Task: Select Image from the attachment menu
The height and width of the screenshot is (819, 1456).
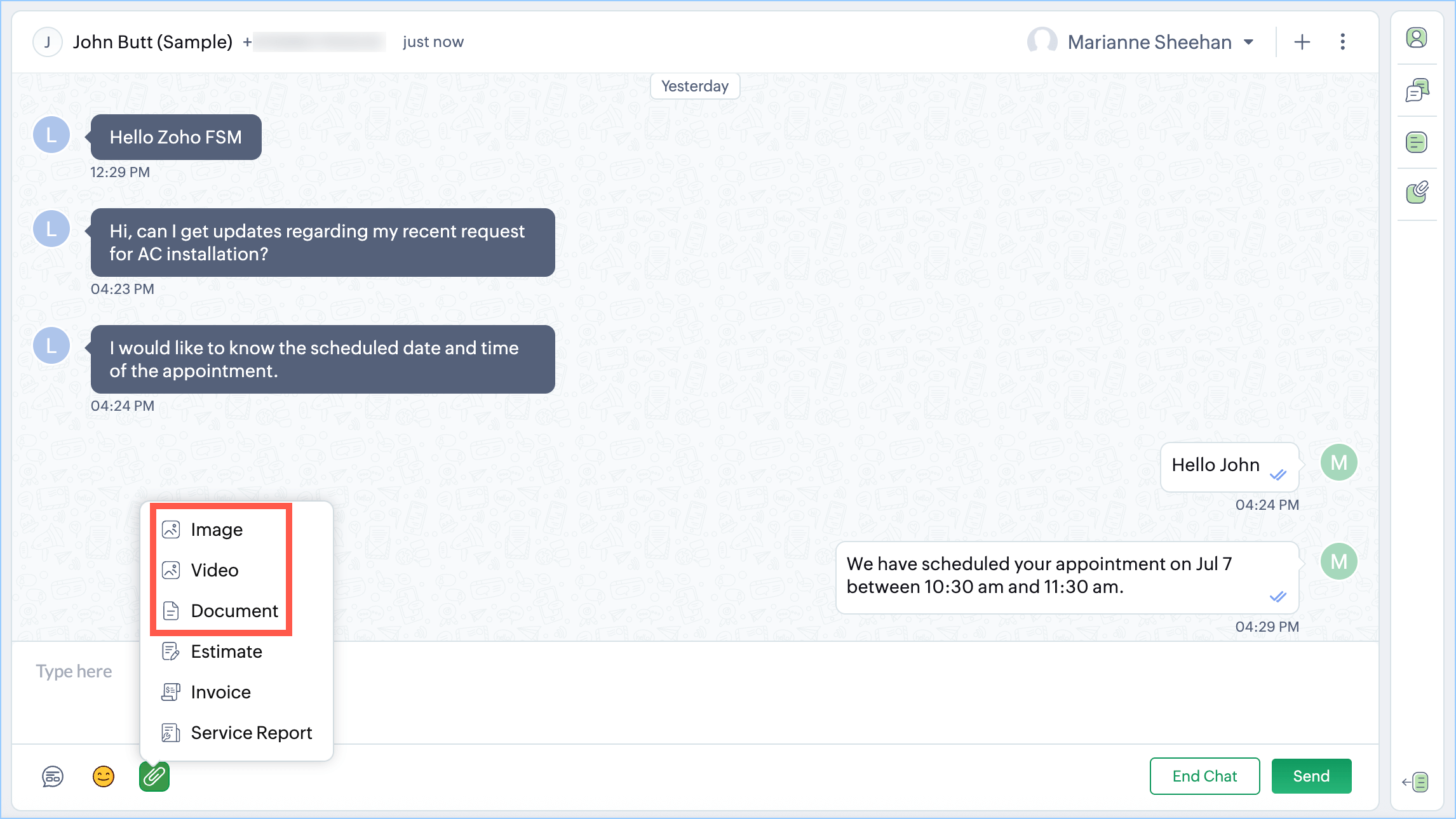Action: 217,529
